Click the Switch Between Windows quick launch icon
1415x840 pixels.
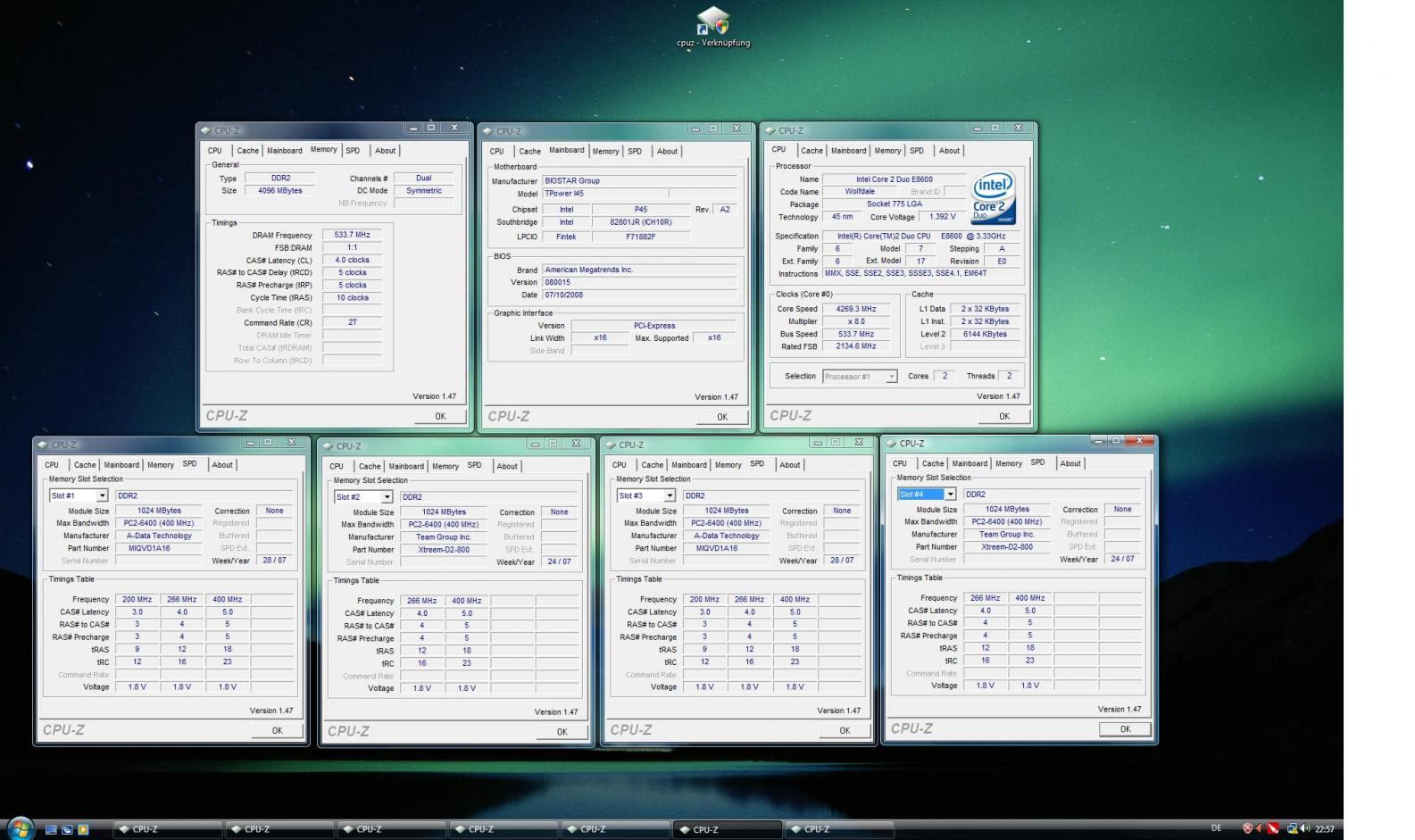[67, 829]
